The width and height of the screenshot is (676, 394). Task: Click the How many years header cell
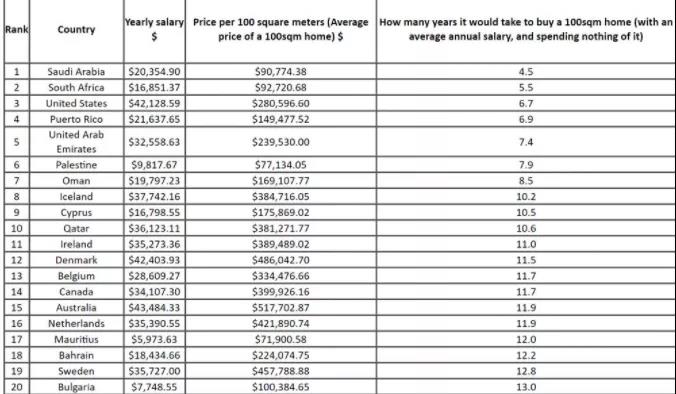pyautogui.click(x=526, y=30)
